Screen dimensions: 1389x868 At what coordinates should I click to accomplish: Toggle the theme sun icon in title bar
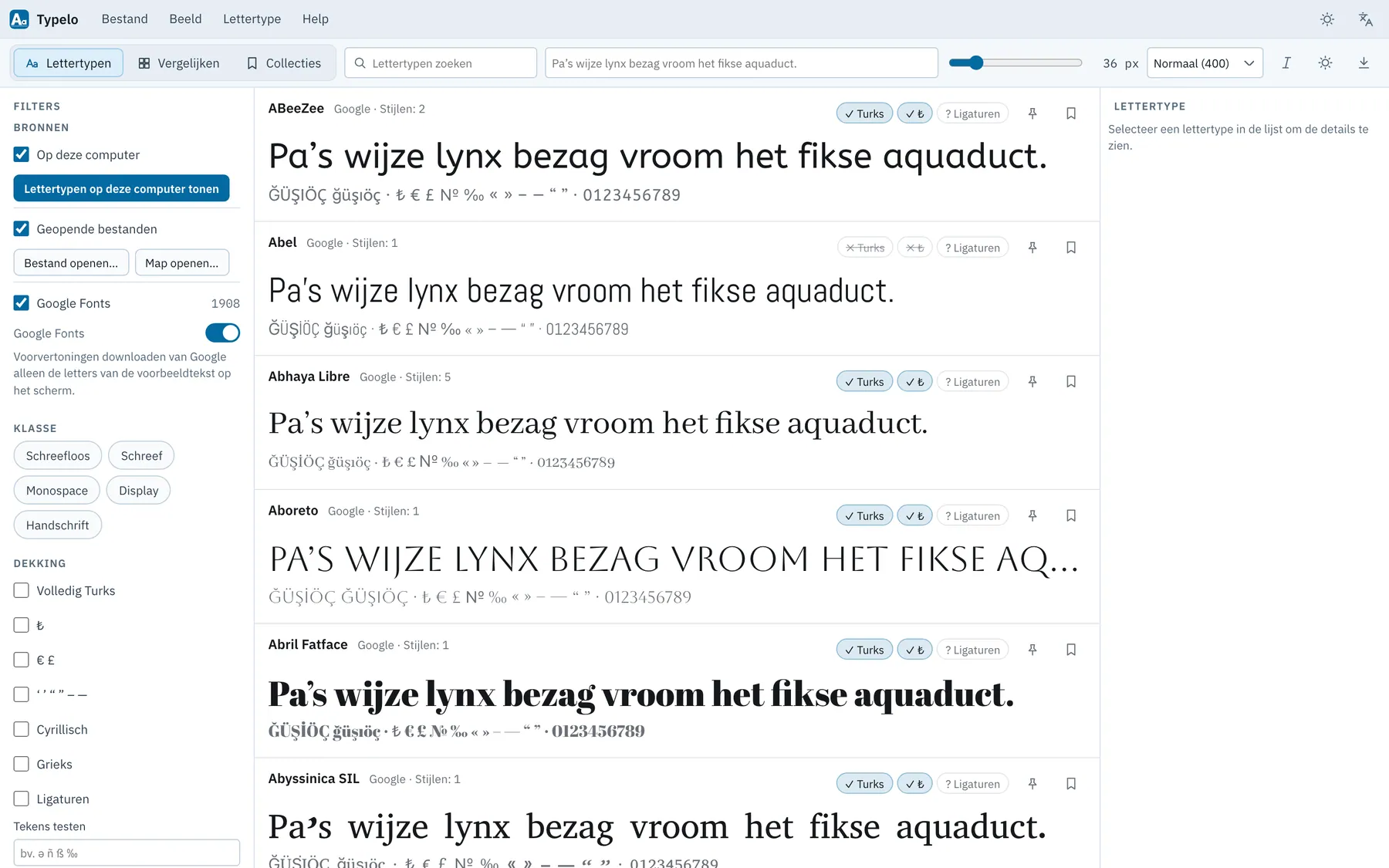click(1327, 19)
